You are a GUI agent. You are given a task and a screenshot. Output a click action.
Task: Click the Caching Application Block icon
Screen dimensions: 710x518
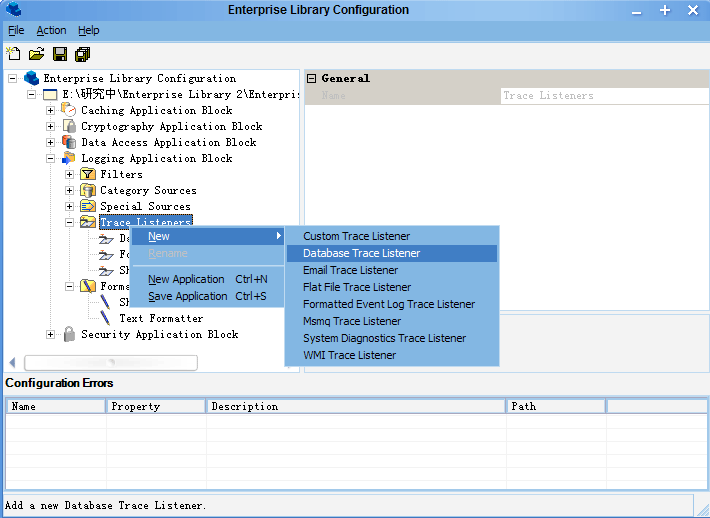point(69,110)
